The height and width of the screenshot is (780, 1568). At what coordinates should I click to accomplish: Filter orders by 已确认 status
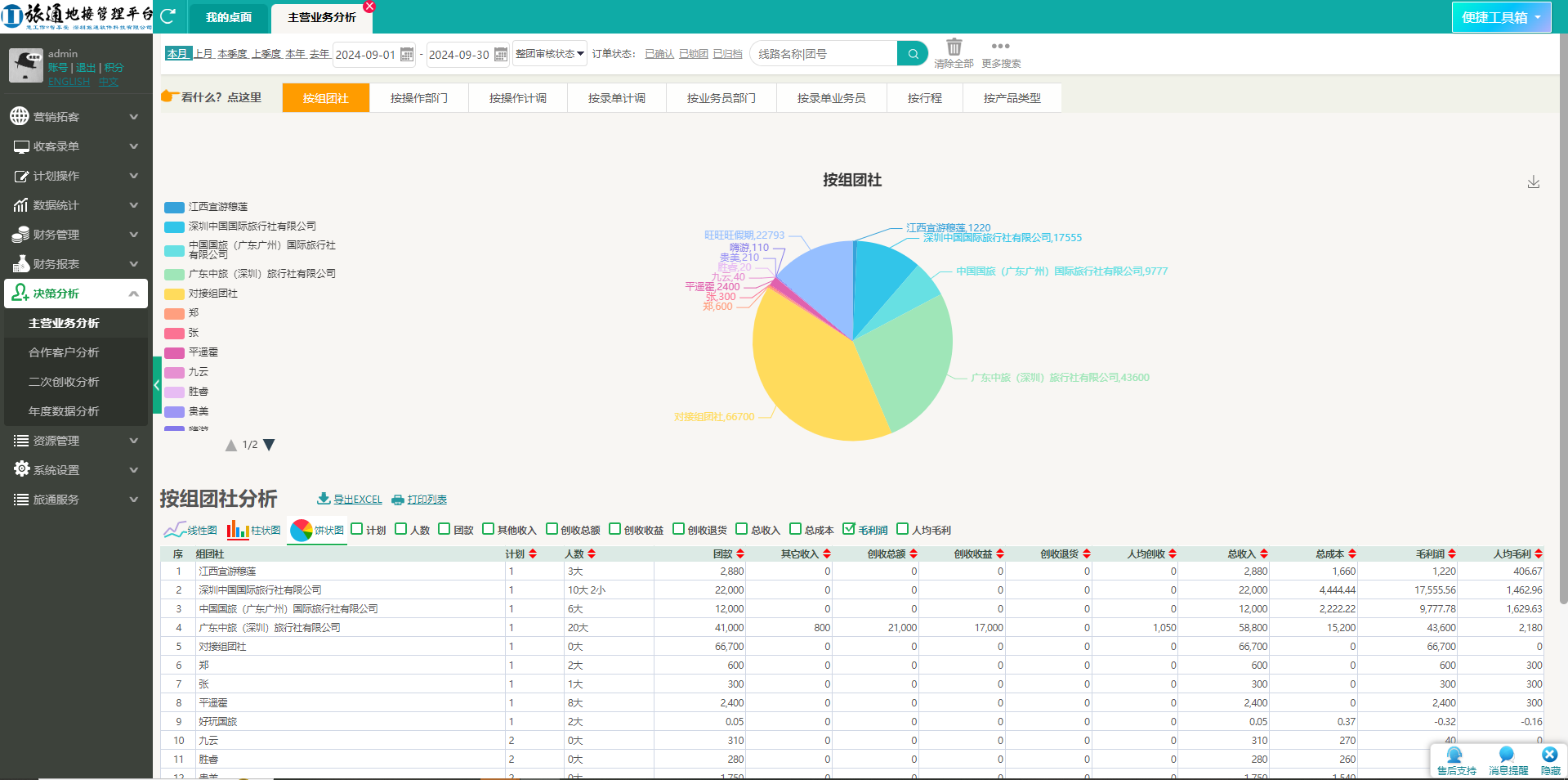[x=659, y=54]
